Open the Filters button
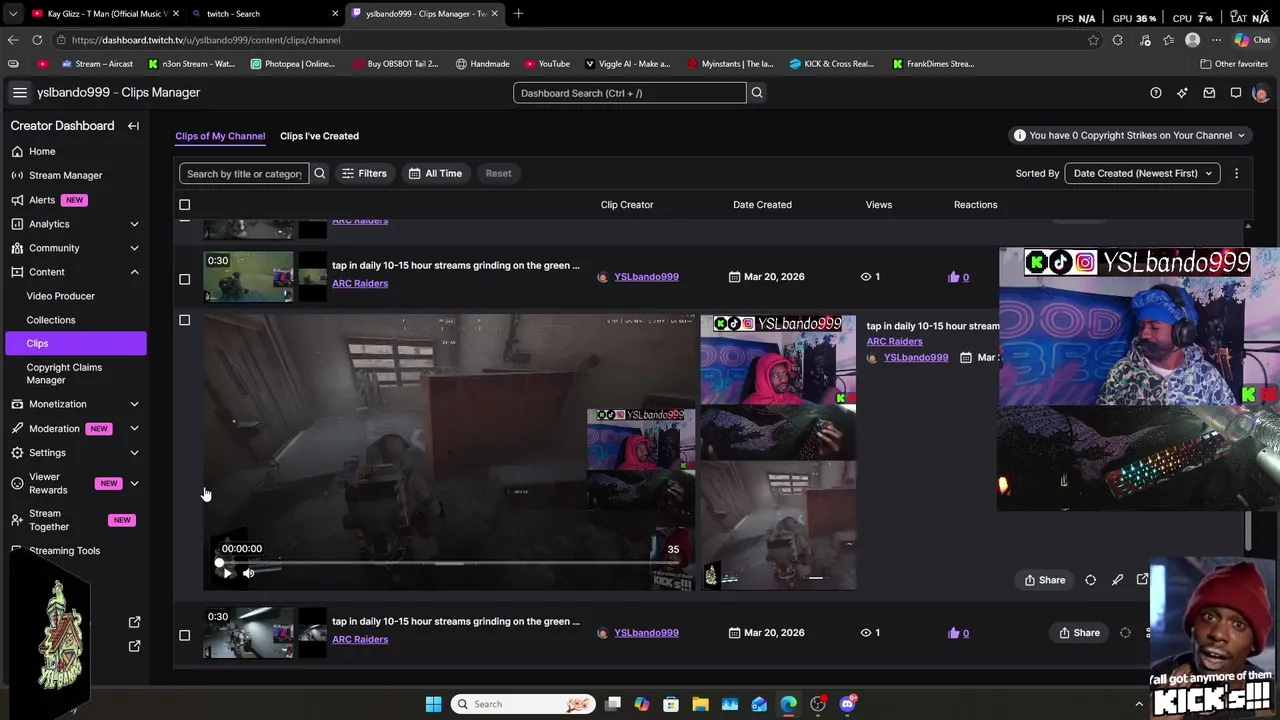Image resolution: width=1280 pixels, height=720 pixels. point(364,173)
